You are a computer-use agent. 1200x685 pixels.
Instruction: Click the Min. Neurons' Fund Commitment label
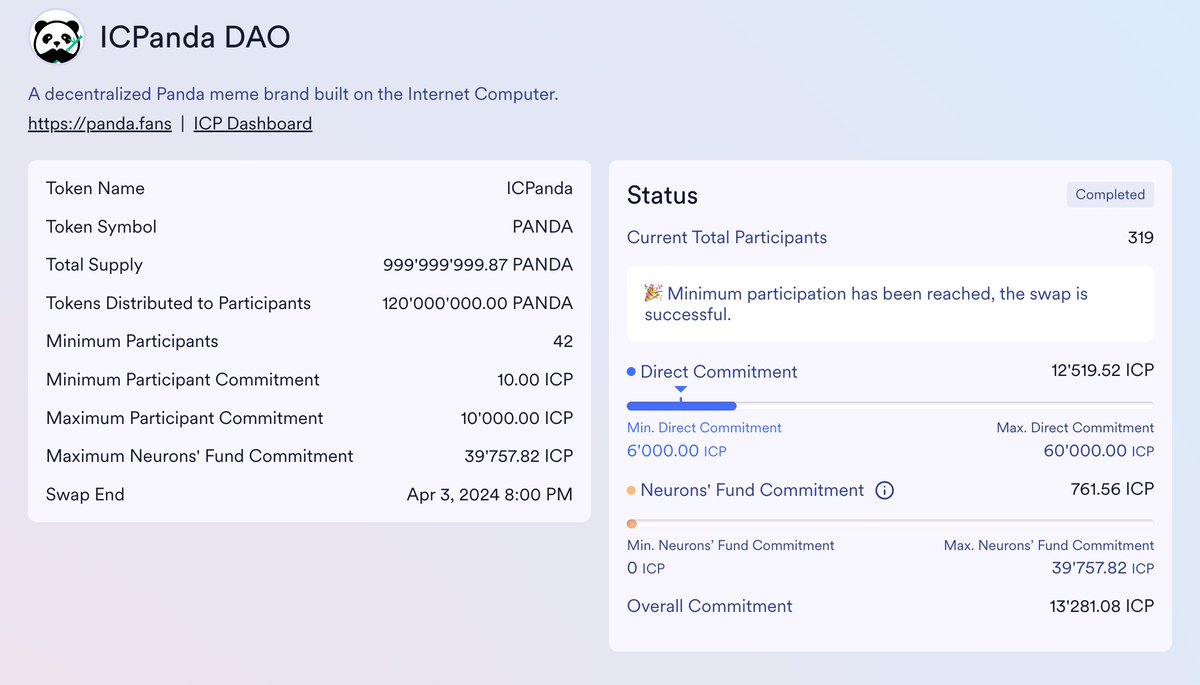pyautogui.click(x=730, y=546)
